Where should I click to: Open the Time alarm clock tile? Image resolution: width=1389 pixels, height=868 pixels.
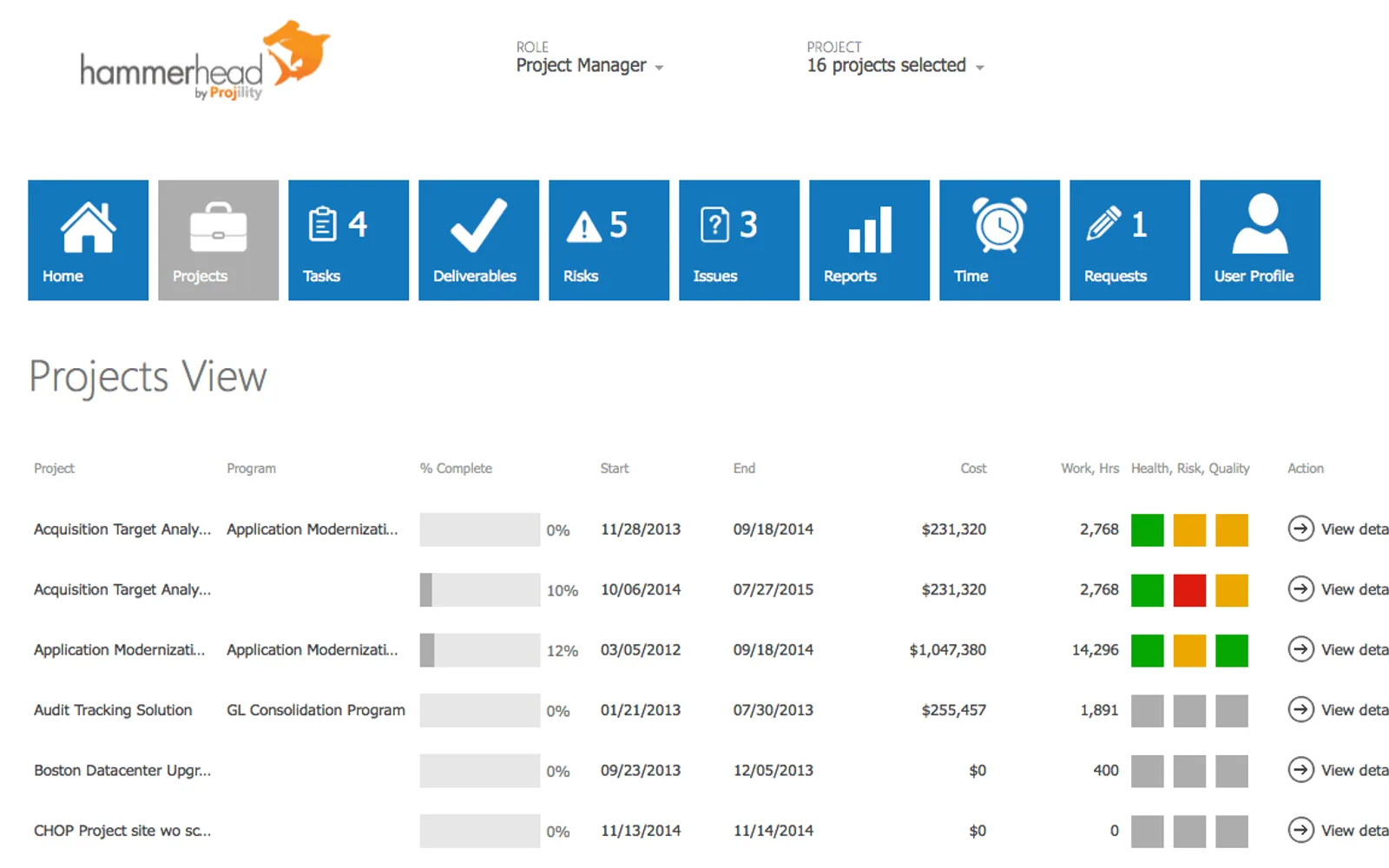pos(999,240)
